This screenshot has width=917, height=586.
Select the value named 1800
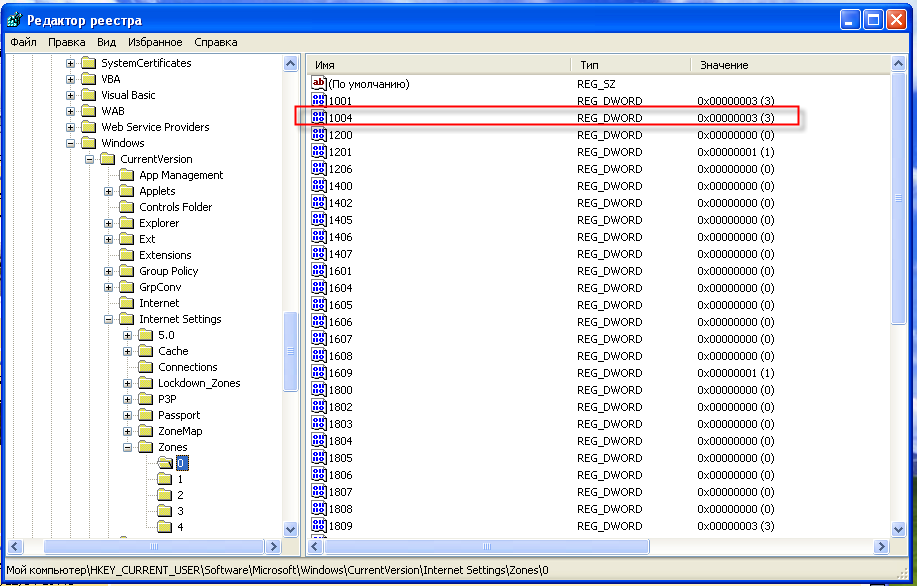click(340, 390)
